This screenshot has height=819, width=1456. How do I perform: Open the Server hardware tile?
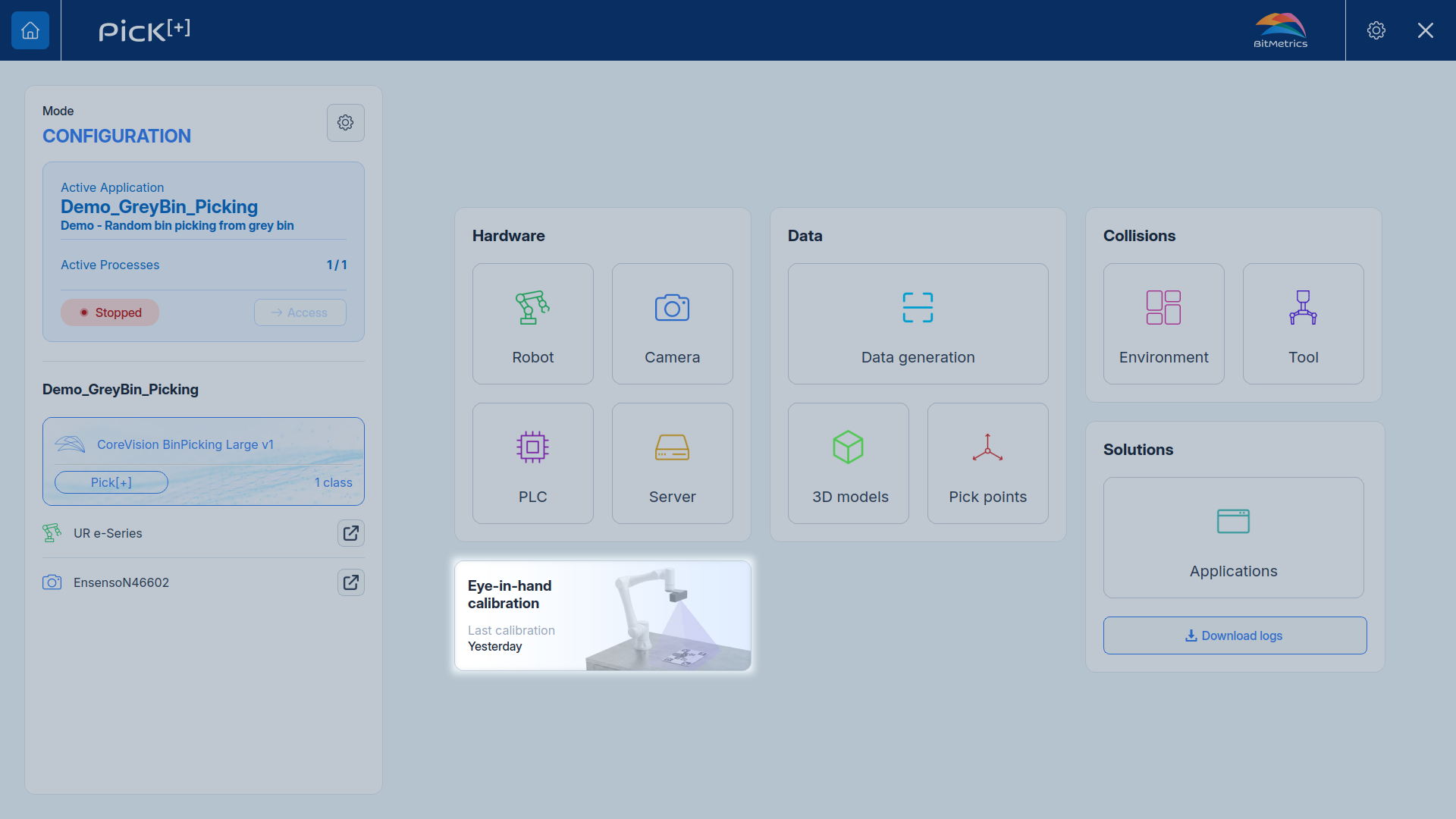(x=673, y=463)
